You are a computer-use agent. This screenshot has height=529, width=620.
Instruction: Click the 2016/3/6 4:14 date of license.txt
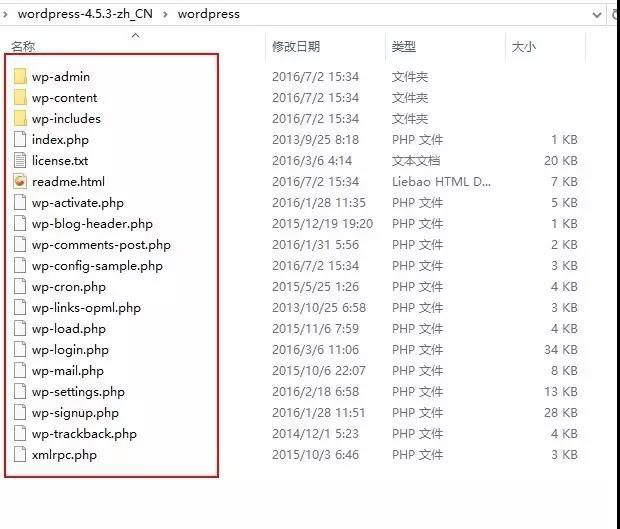[312, 161]
